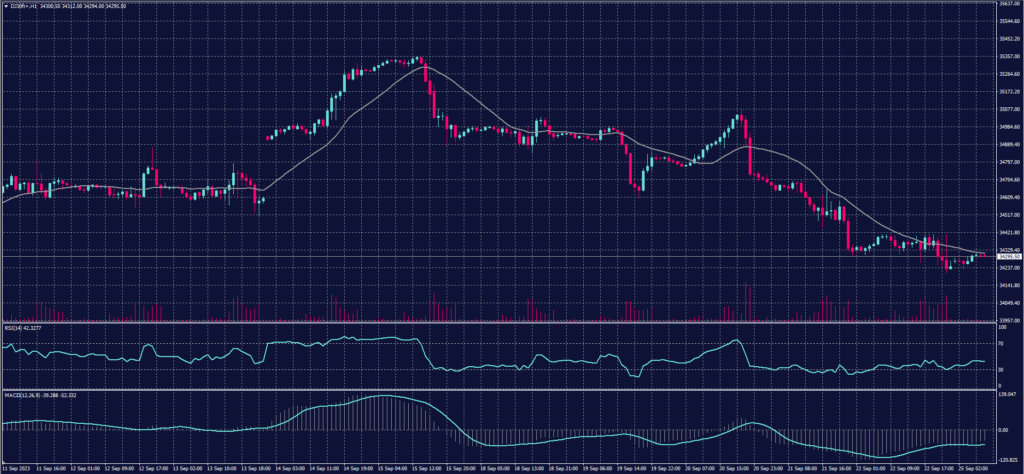Click the chart symbol and H1 title text

(x=22, y=5)
